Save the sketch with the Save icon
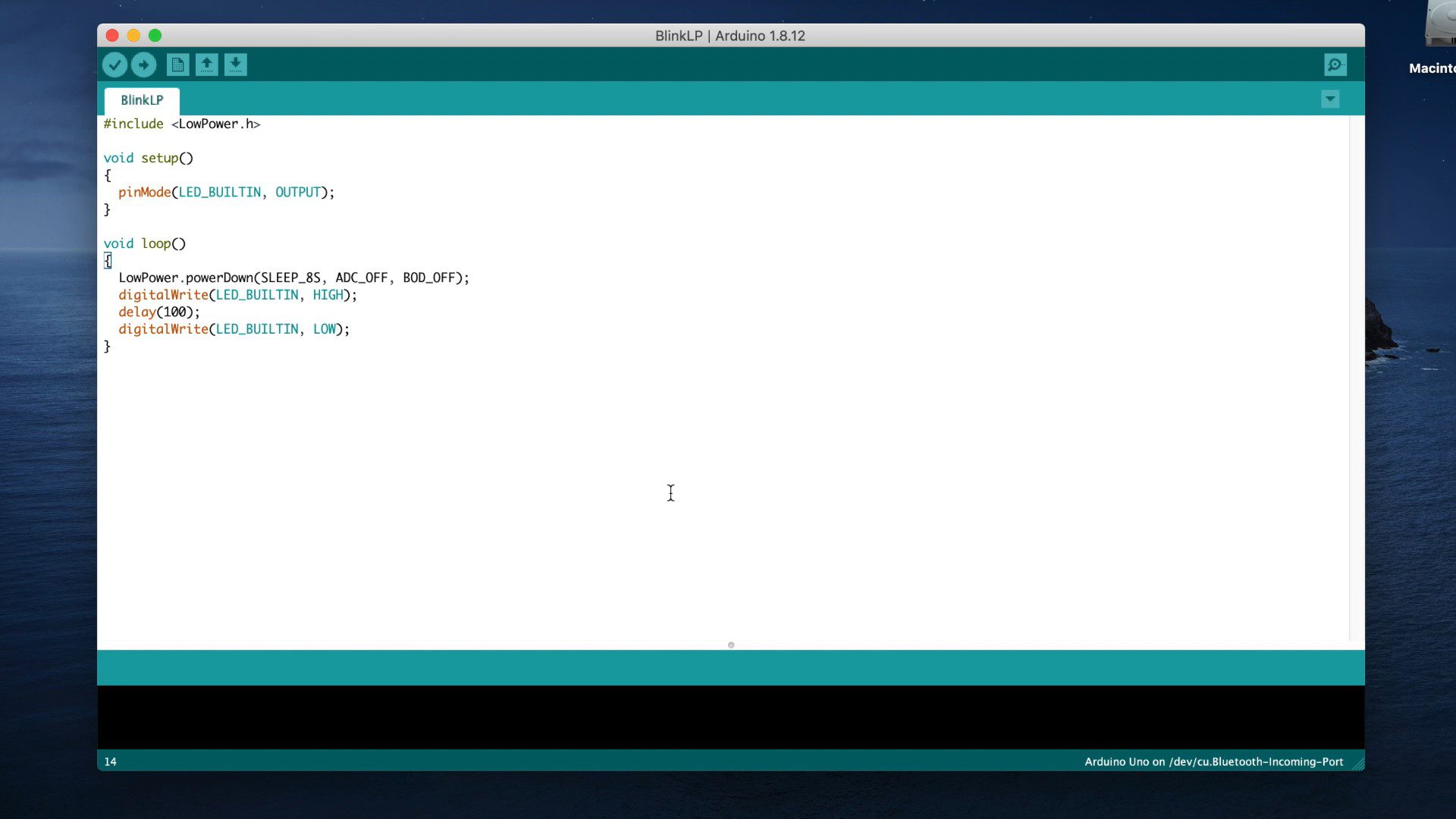This screenshot has width=1456, height=819. (236, 65)
